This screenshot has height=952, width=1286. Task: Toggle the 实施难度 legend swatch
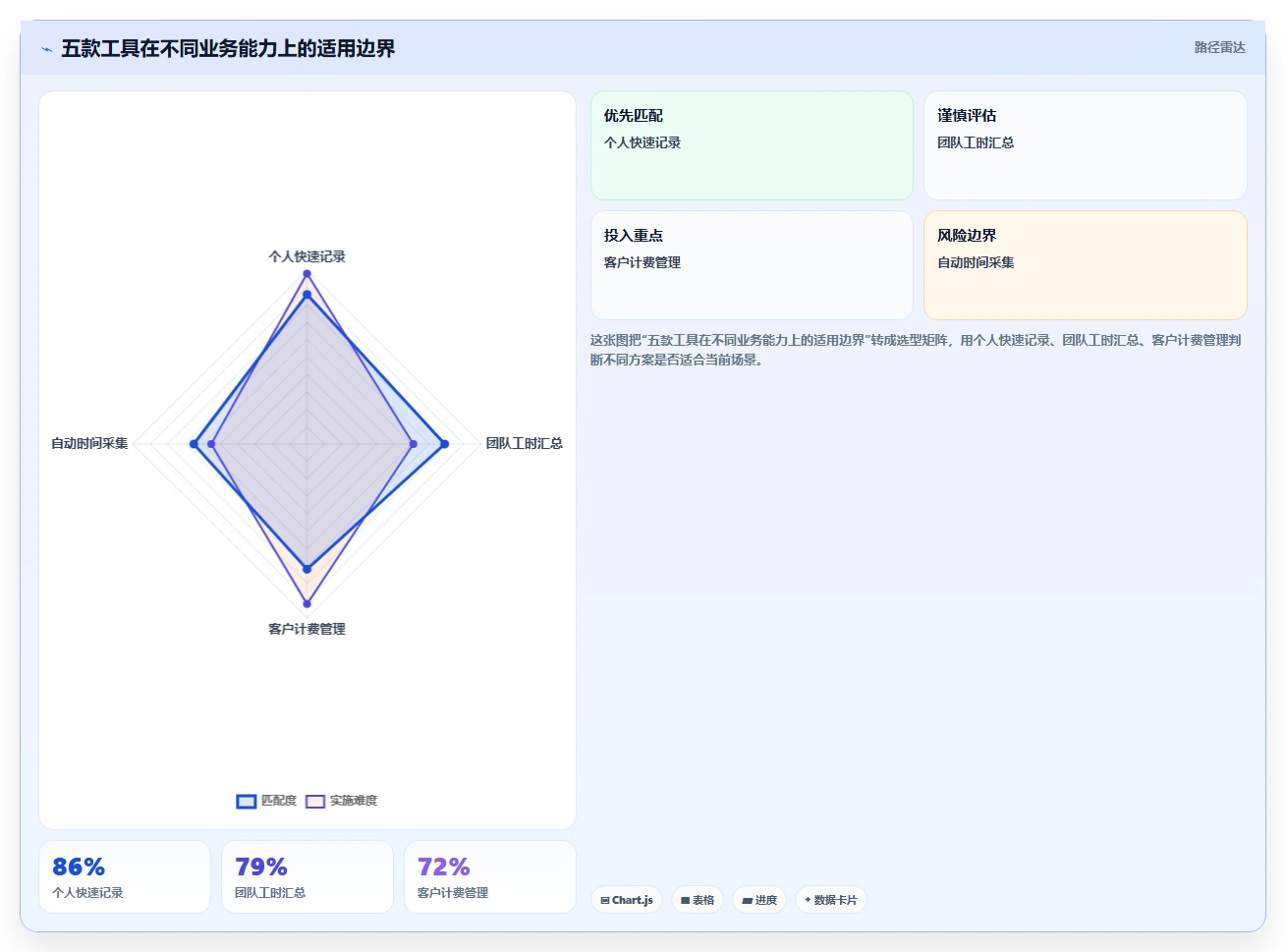[314, 801]
